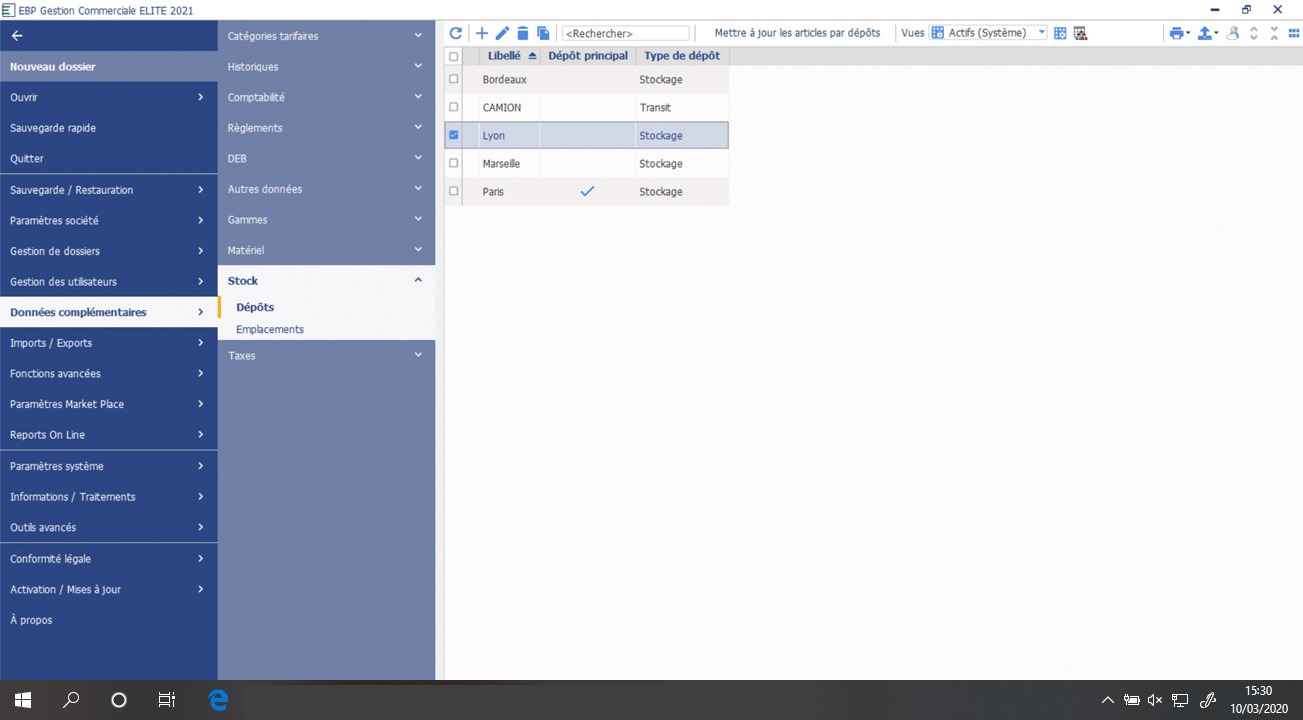Delete the selected depot with the trash icon
Screen dimensions: 1303x720
[523, 33]
